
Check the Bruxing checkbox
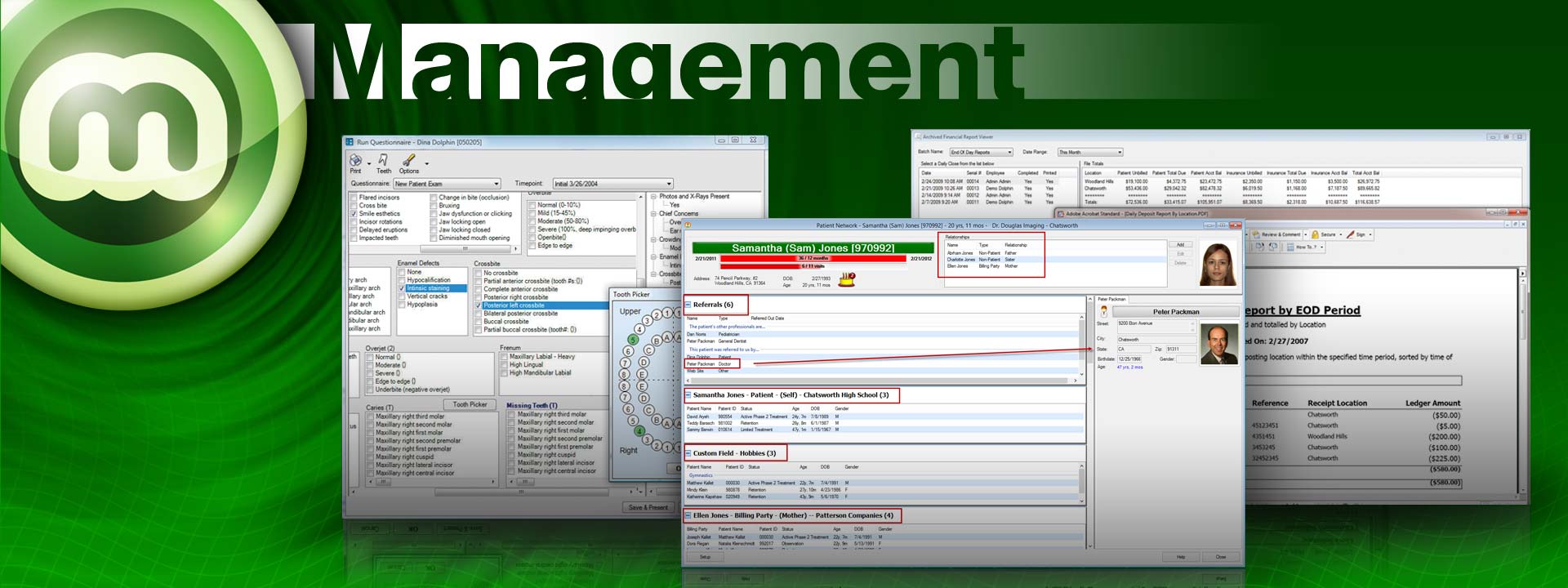click(x=434, y=206)
